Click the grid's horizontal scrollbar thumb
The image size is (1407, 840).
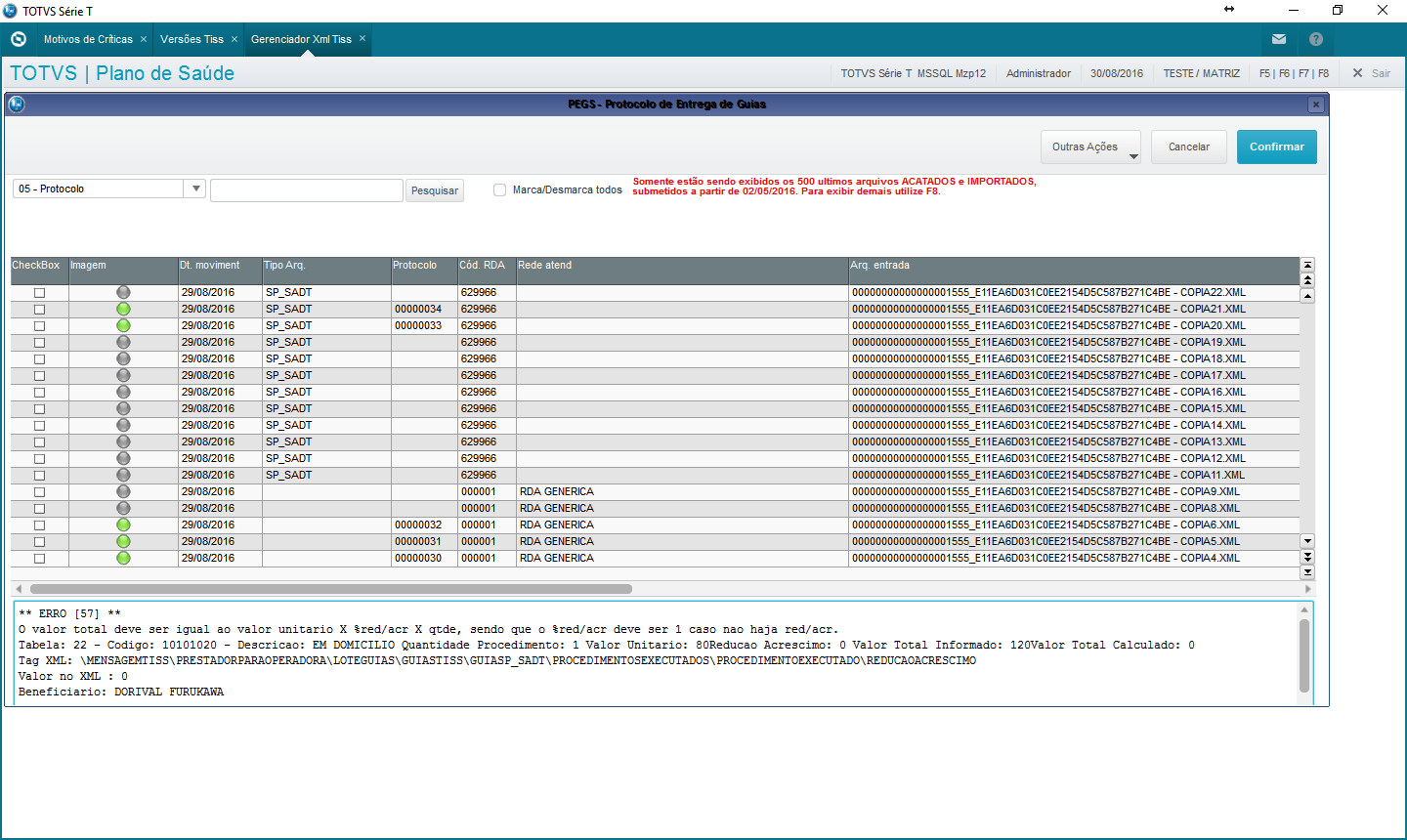[x=331, y=589]
